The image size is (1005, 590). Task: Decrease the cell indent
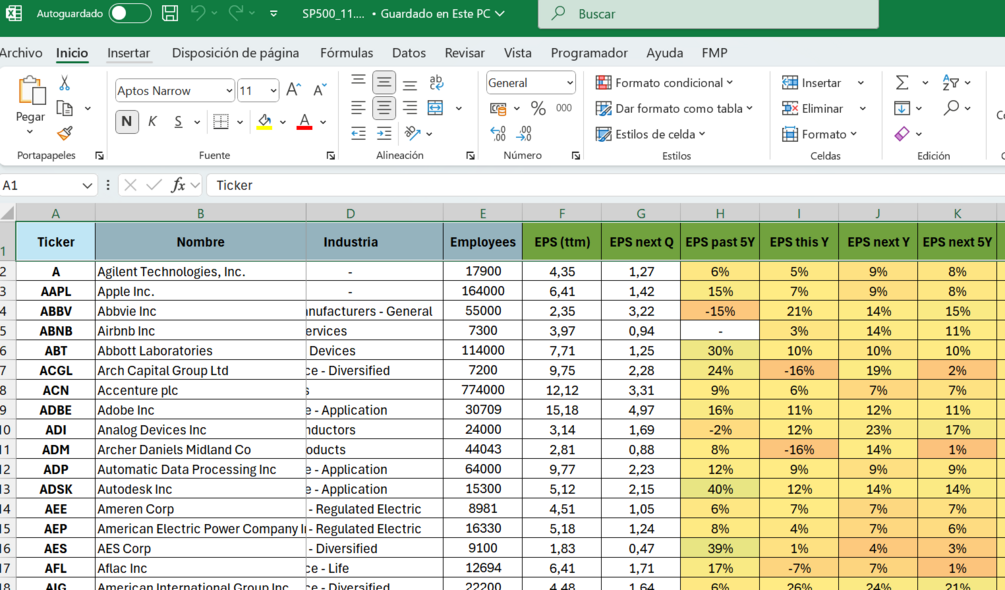pos(358,133)
